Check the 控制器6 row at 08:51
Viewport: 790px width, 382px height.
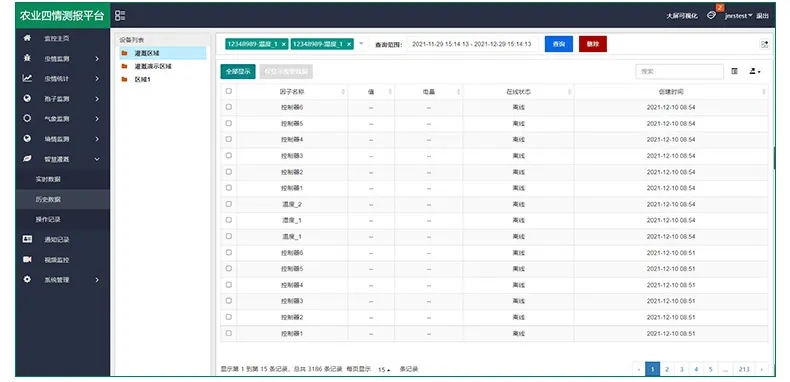coord(229,252)
